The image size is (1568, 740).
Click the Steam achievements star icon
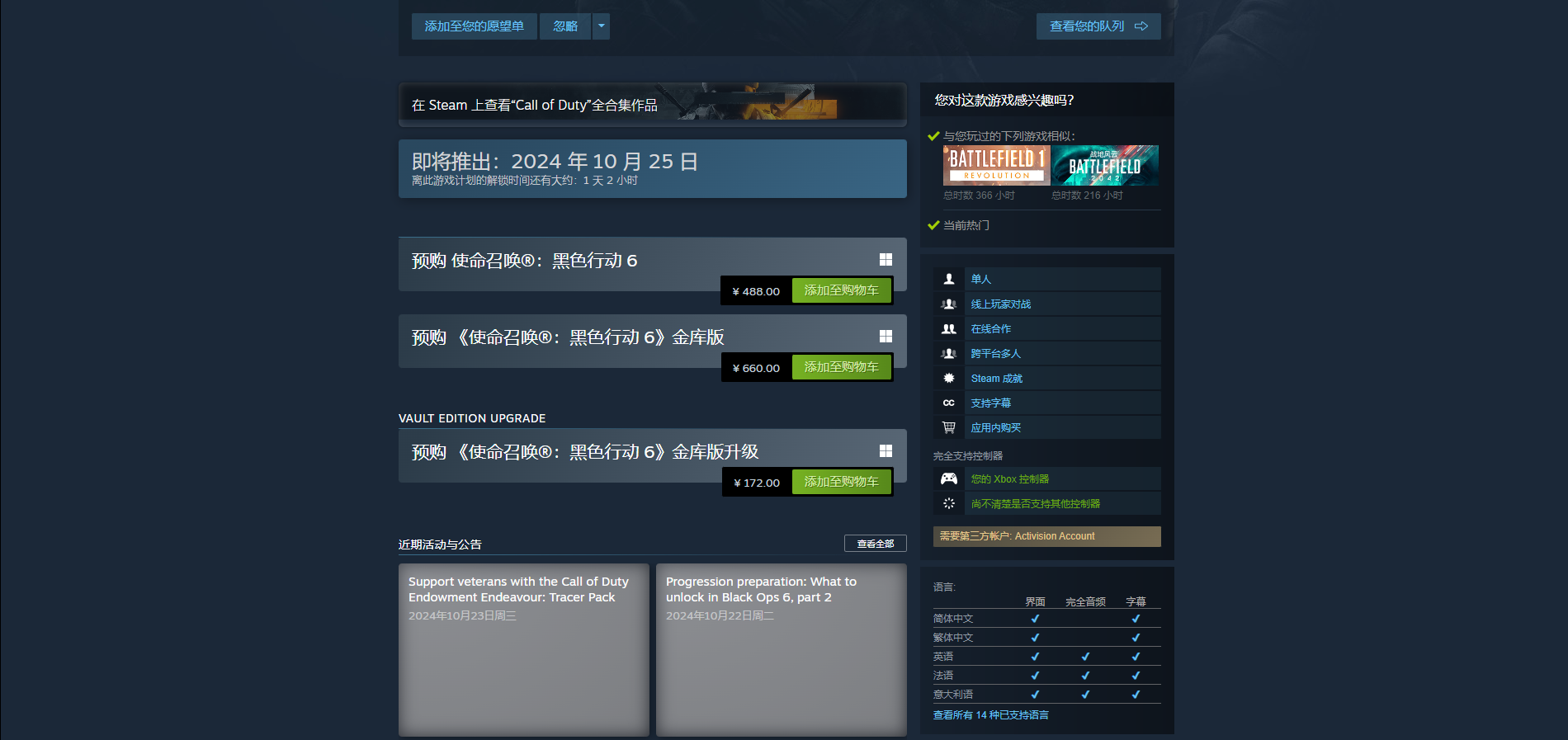(949, 378)
